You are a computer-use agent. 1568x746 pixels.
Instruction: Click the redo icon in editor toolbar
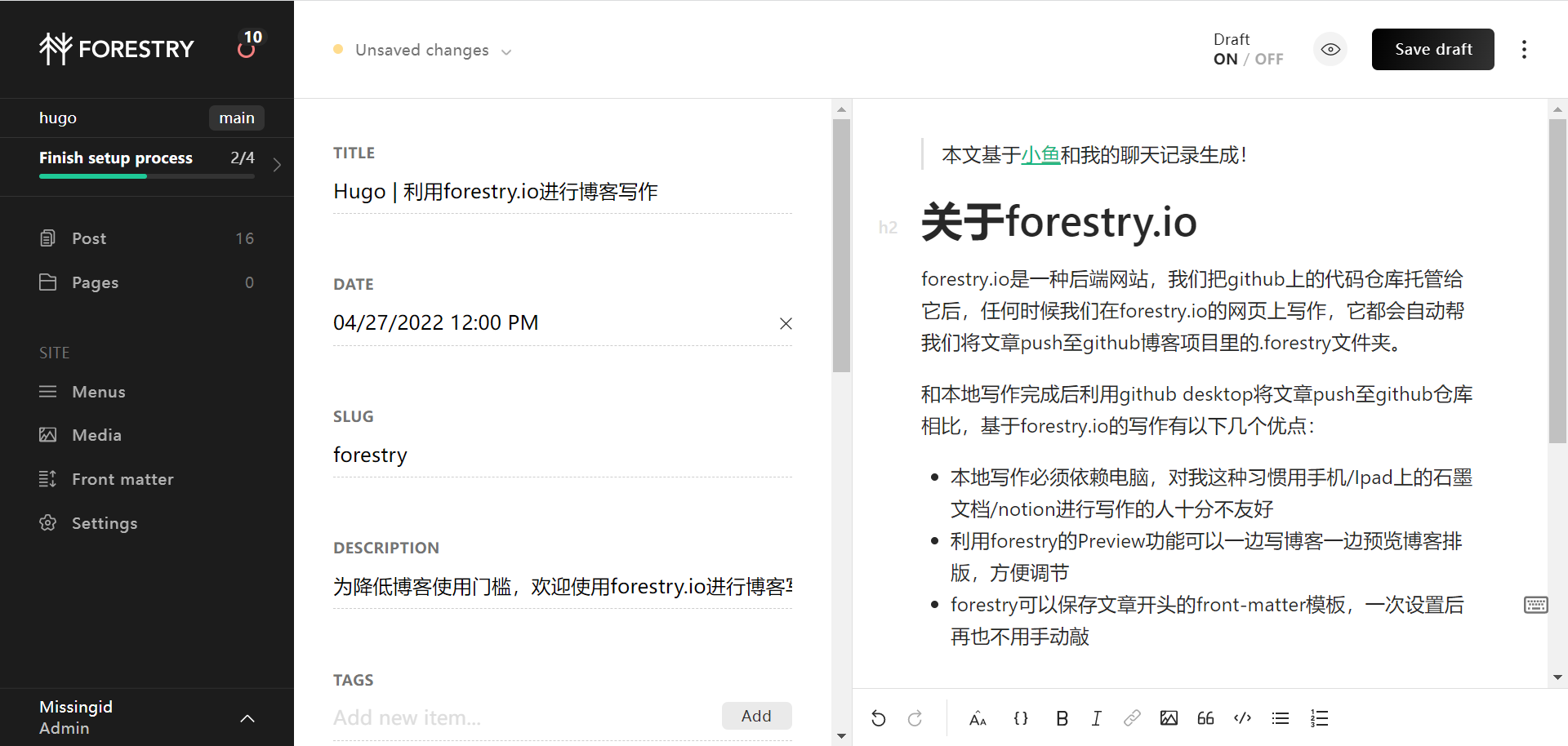pyautogui.click(x=915, y=718)
